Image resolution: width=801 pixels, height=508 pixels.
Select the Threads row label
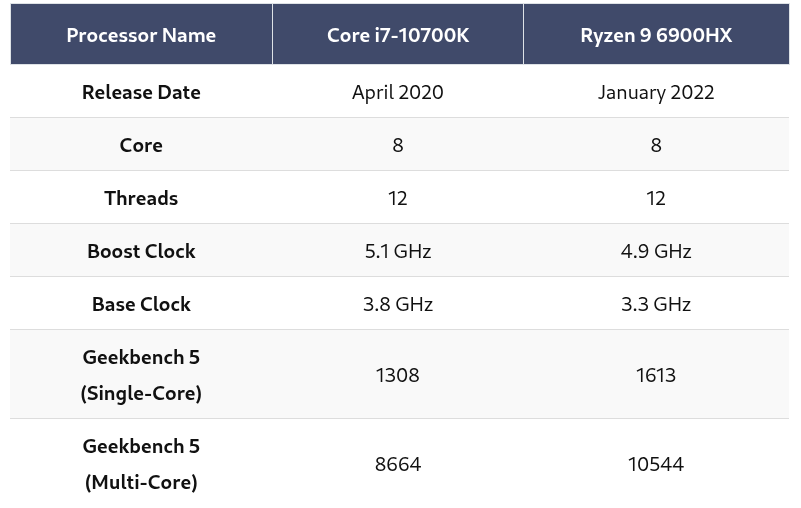point(141,198)
